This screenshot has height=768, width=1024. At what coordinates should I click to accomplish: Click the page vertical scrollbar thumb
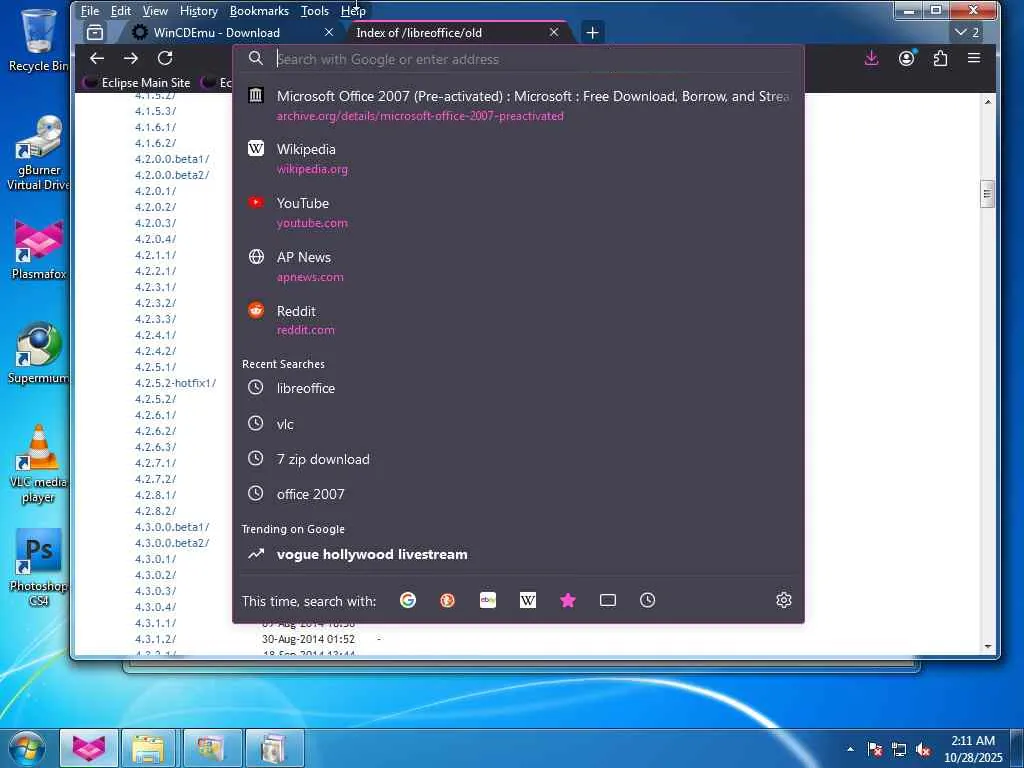(987, 194)
